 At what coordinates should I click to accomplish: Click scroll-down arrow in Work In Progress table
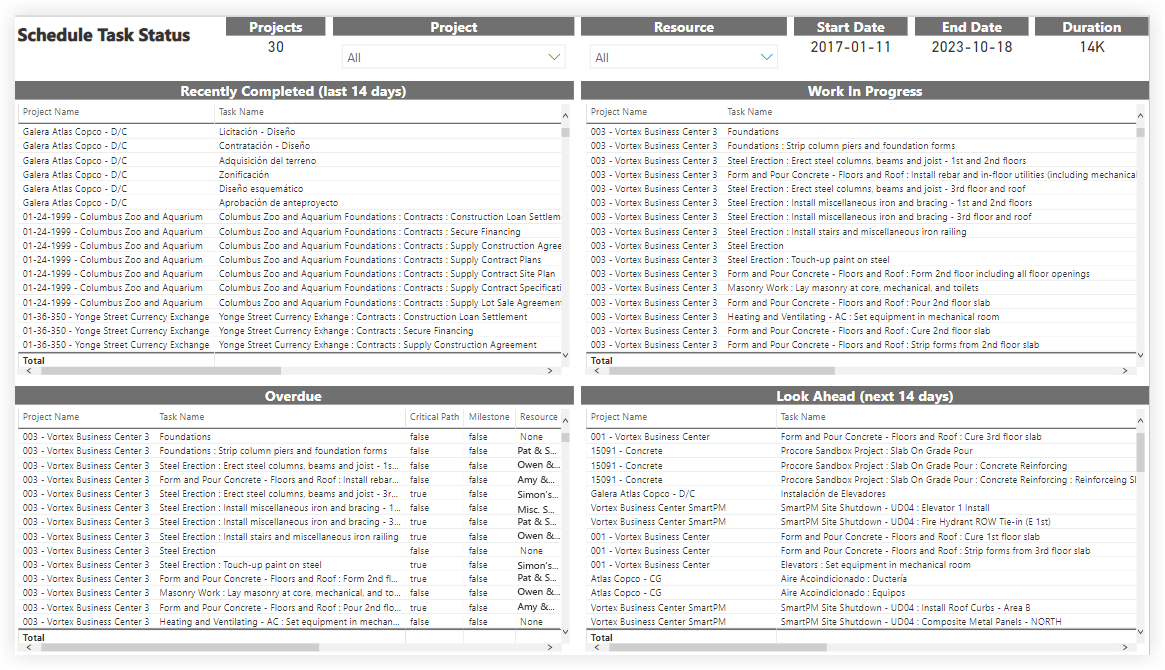click(x=1140, y=355)
